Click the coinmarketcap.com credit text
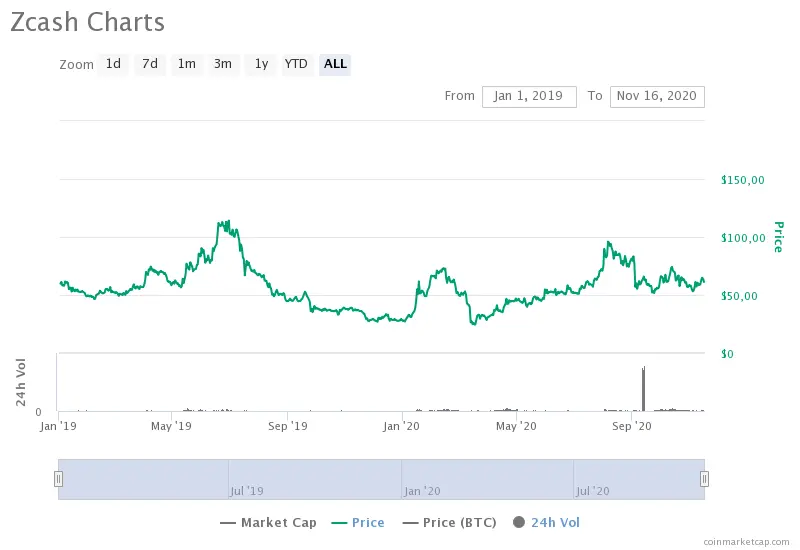The image size is (800, 550). click(746, 541)
